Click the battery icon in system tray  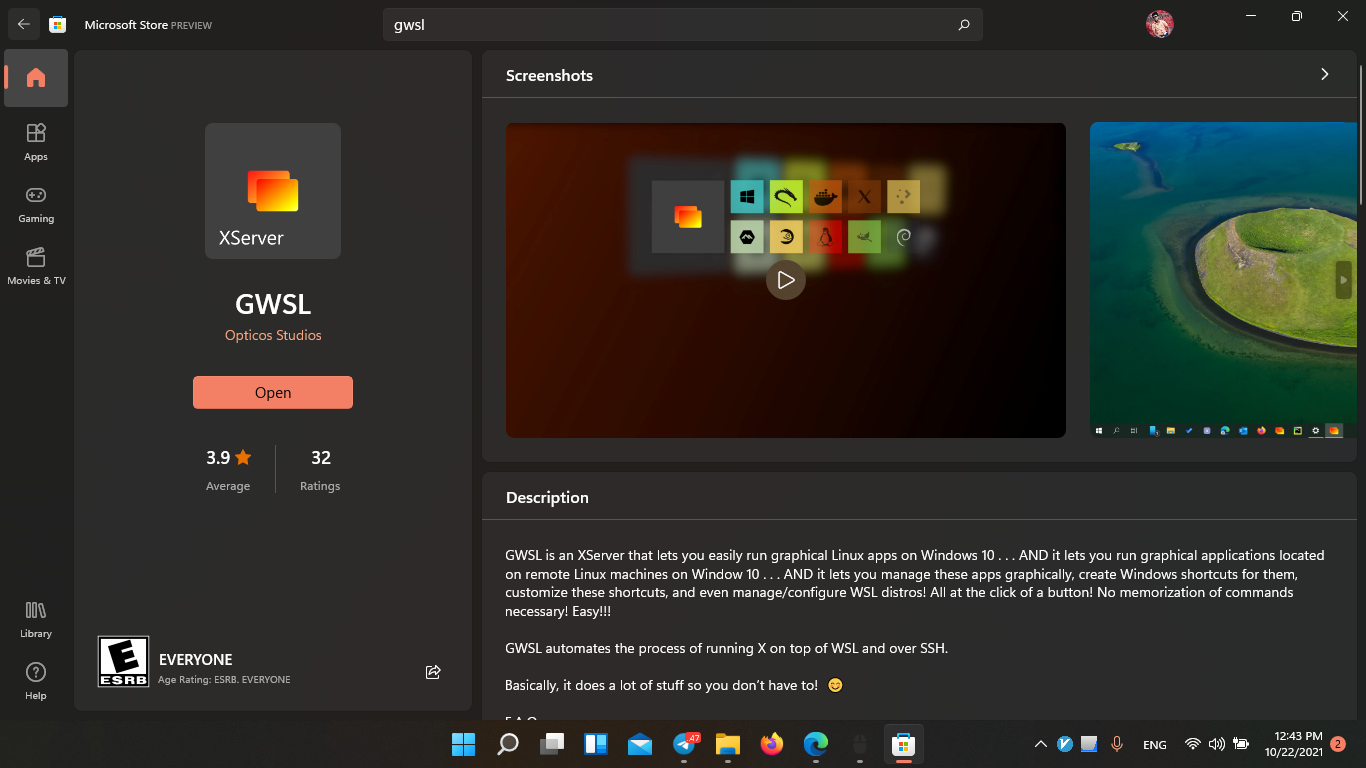(x=1241, y=744)
